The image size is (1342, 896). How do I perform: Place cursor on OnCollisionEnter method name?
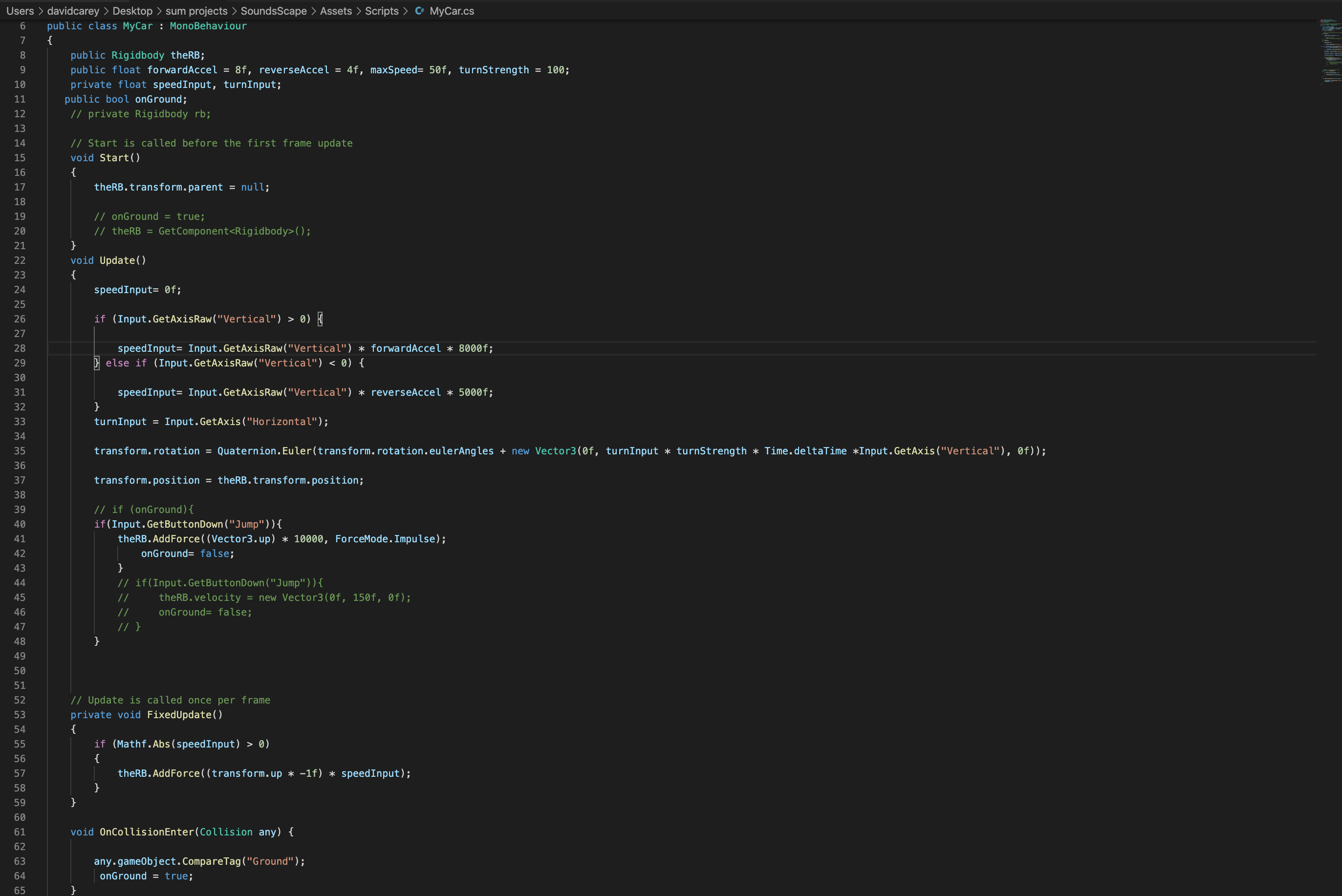click(x=147, y=832)
